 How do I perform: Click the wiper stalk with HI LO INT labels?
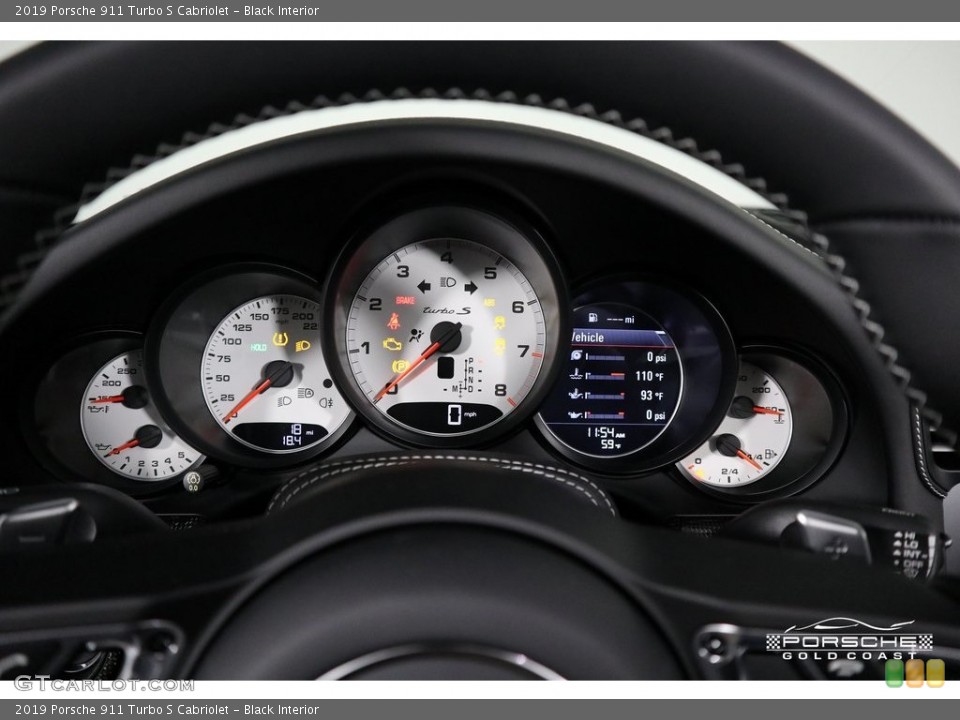839,540
